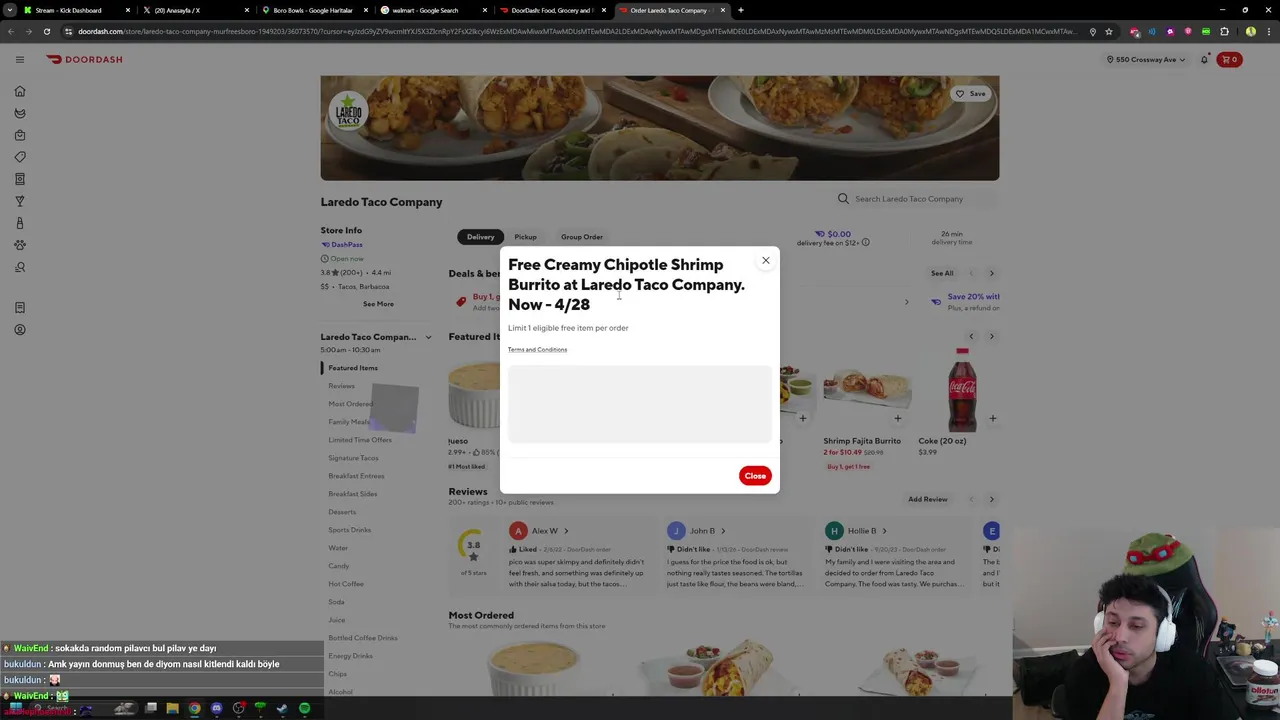Open Orders receipt sidebar icon
This screenshot has height=720, width=1280.
pyautogui.click(x=20, y=308)
